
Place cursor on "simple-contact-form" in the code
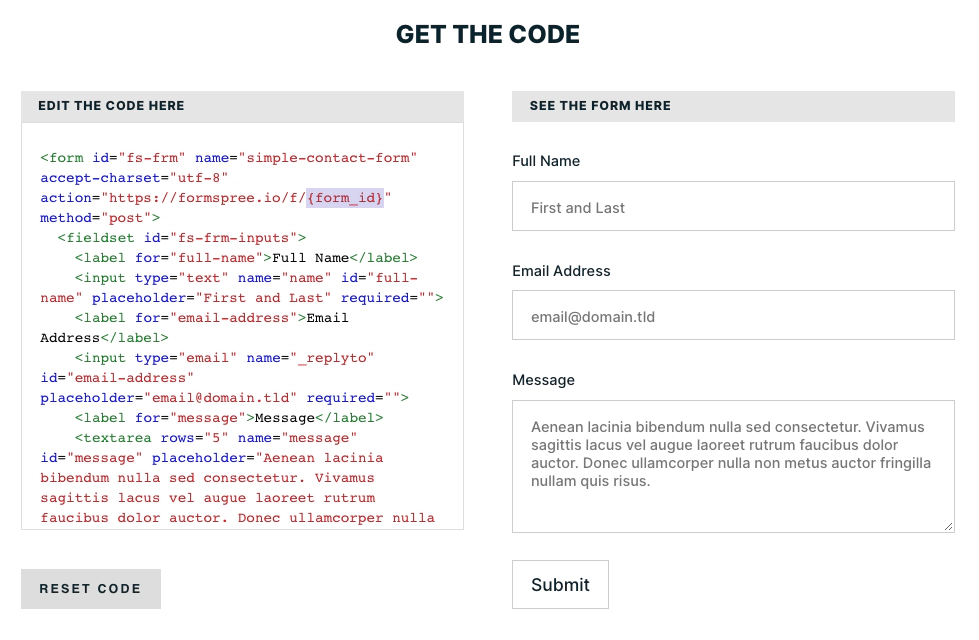pos(331,158)
